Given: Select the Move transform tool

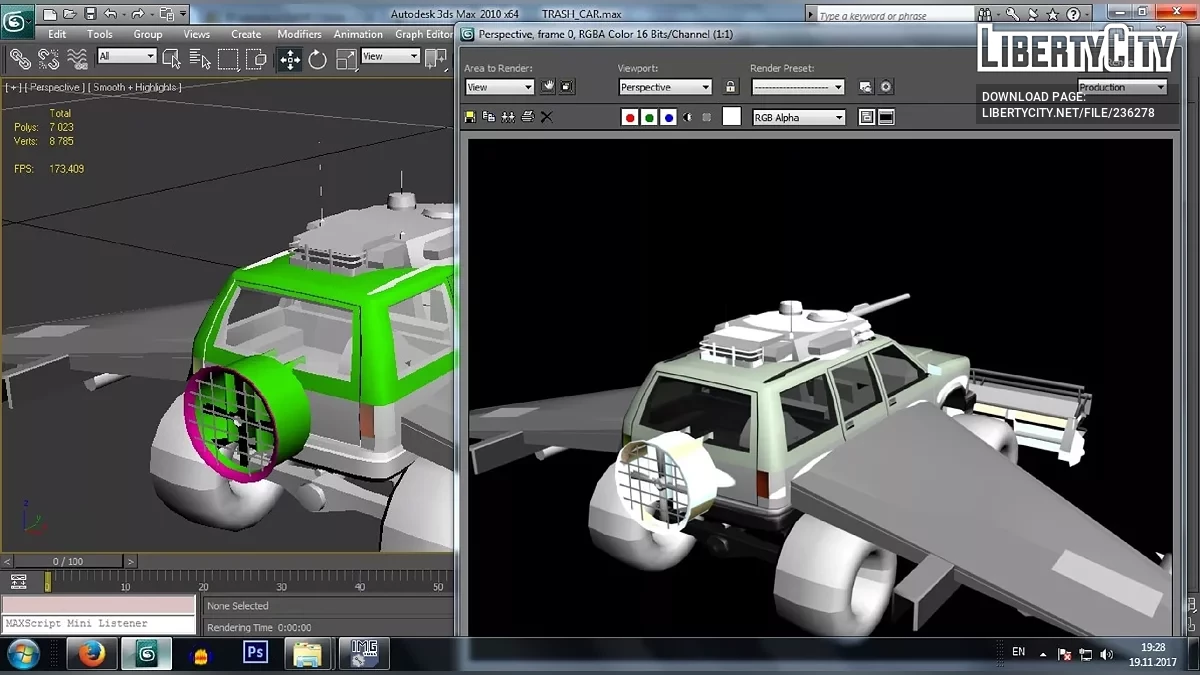Looking at the screenshot, I should [x=290, y=60].
